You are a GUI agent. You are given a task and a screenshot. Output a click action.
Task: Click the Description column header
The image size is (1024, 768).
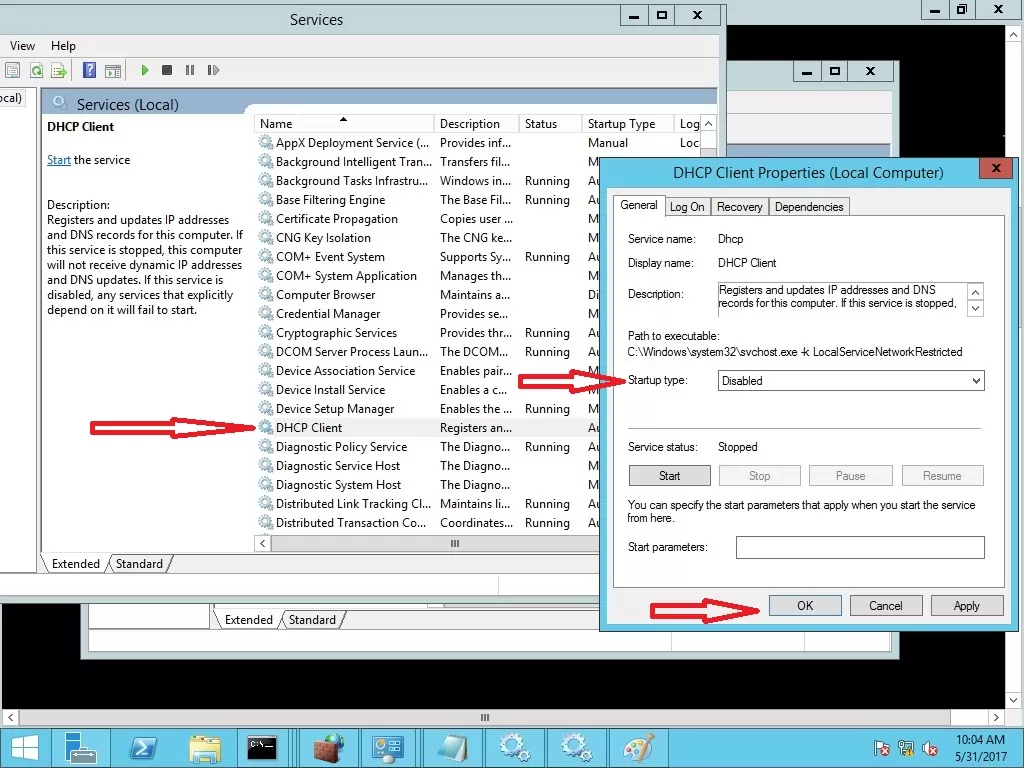click(476, 123)
